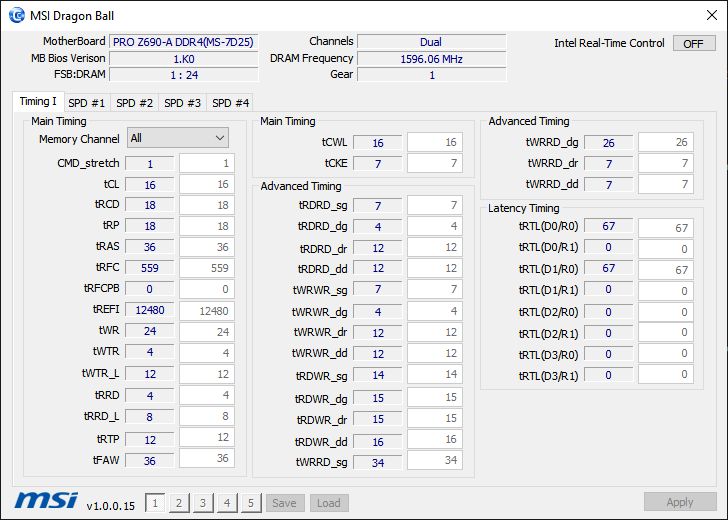
Task: Select profile slot 1 button
Action: coord(155,503)
